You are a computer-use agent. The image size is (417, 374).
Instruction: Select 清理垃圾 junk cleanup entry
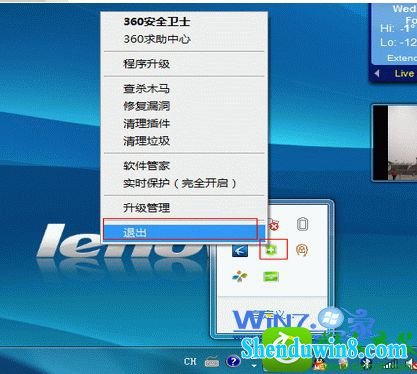pyautogui.click(x=184, y=141)
